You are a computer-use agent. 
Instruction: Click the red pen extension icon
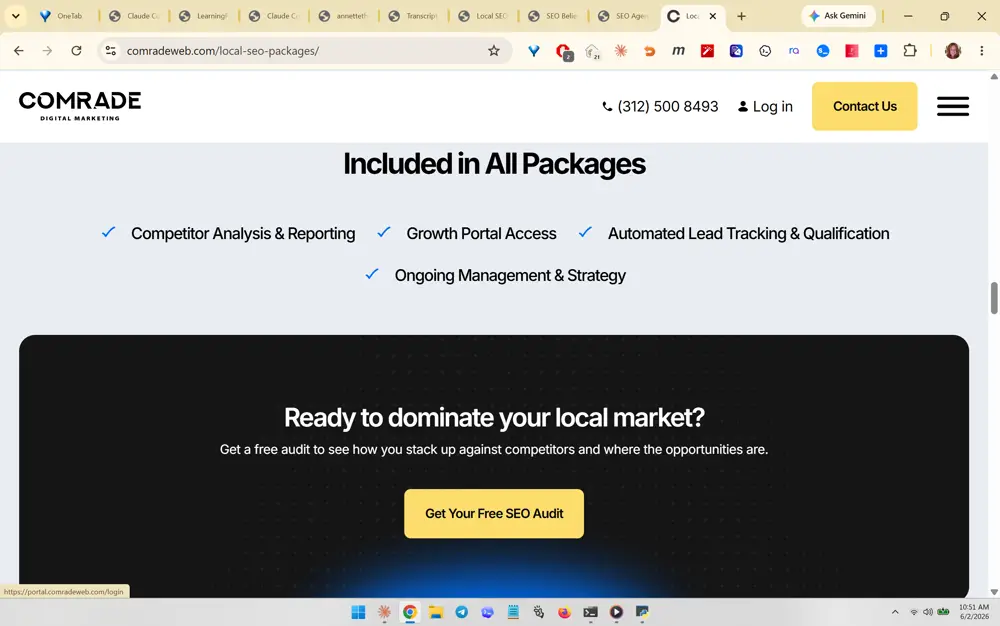point(707,51)
